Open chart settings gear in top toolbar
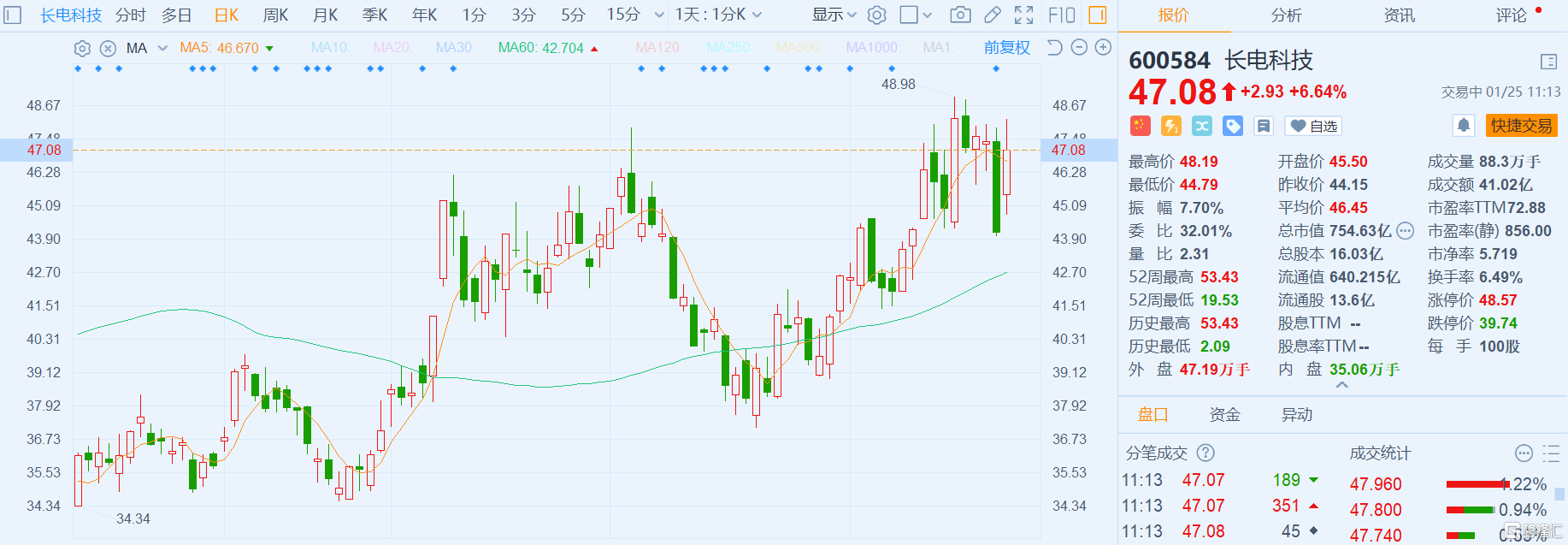Screen dimensions: 1568x545 (877, 15)
